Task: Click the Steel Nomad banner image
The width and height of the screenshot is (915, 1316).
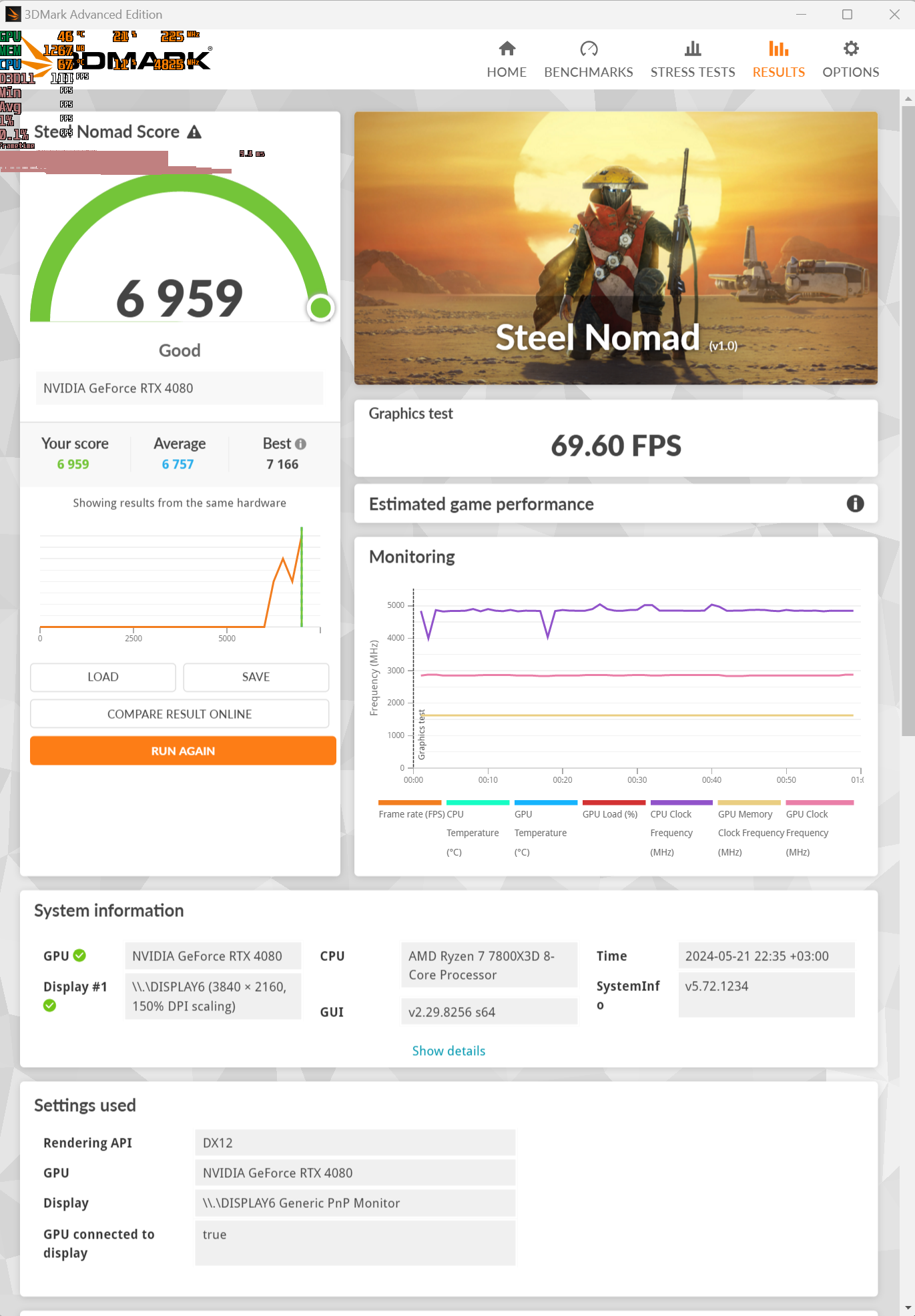Action: click(615, 248)
